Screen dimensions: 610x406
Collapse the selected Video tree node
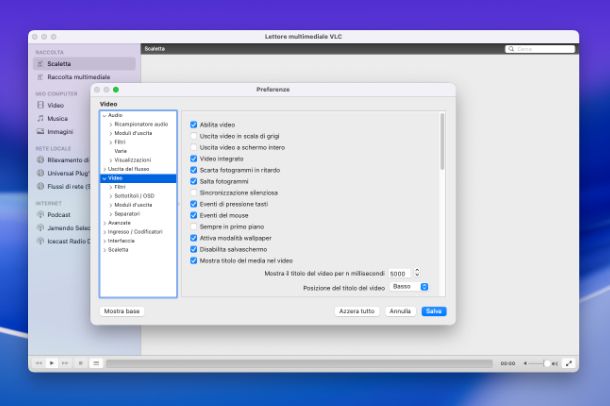[x=104, y=178]
